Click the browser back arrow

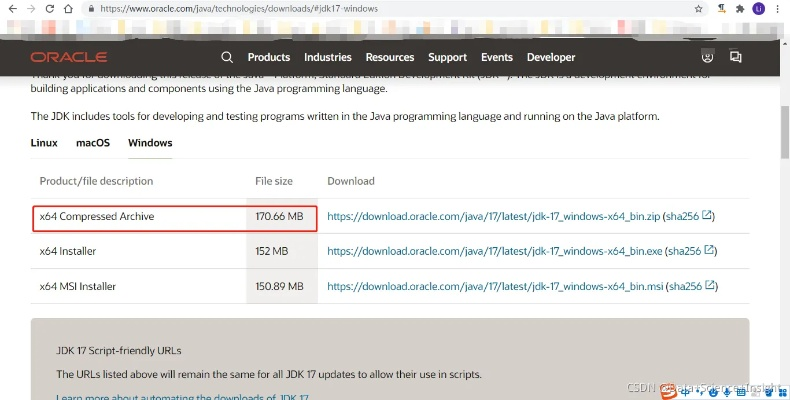click(10, 8)
